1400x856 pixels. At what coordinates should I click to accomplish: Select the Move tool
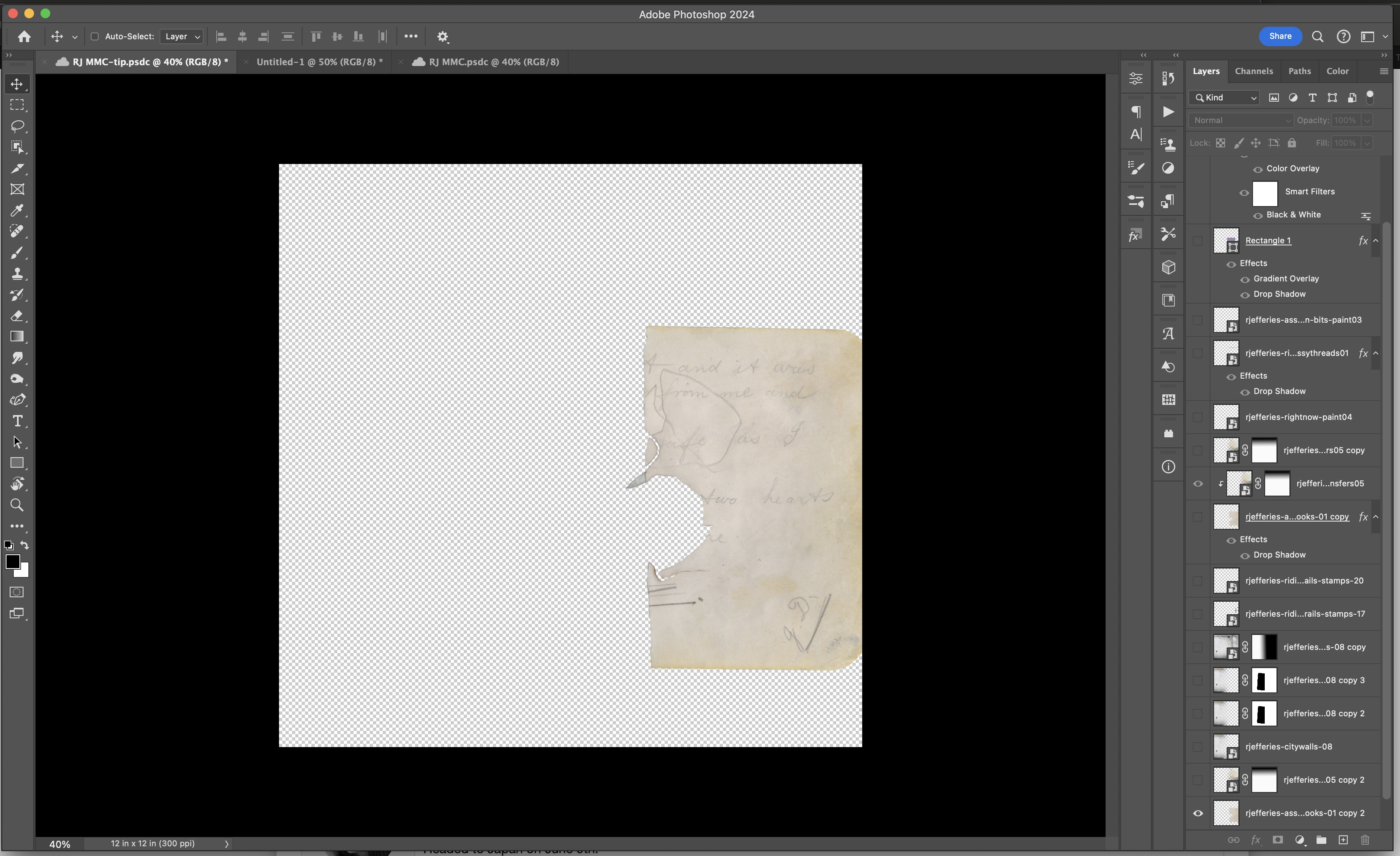pos(17,84)
